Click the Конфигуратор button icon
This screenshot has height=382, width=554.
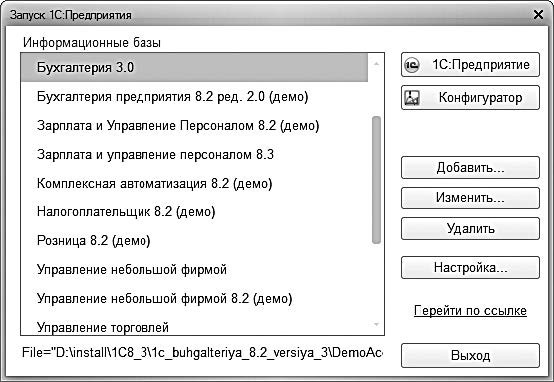pos(412,98)
